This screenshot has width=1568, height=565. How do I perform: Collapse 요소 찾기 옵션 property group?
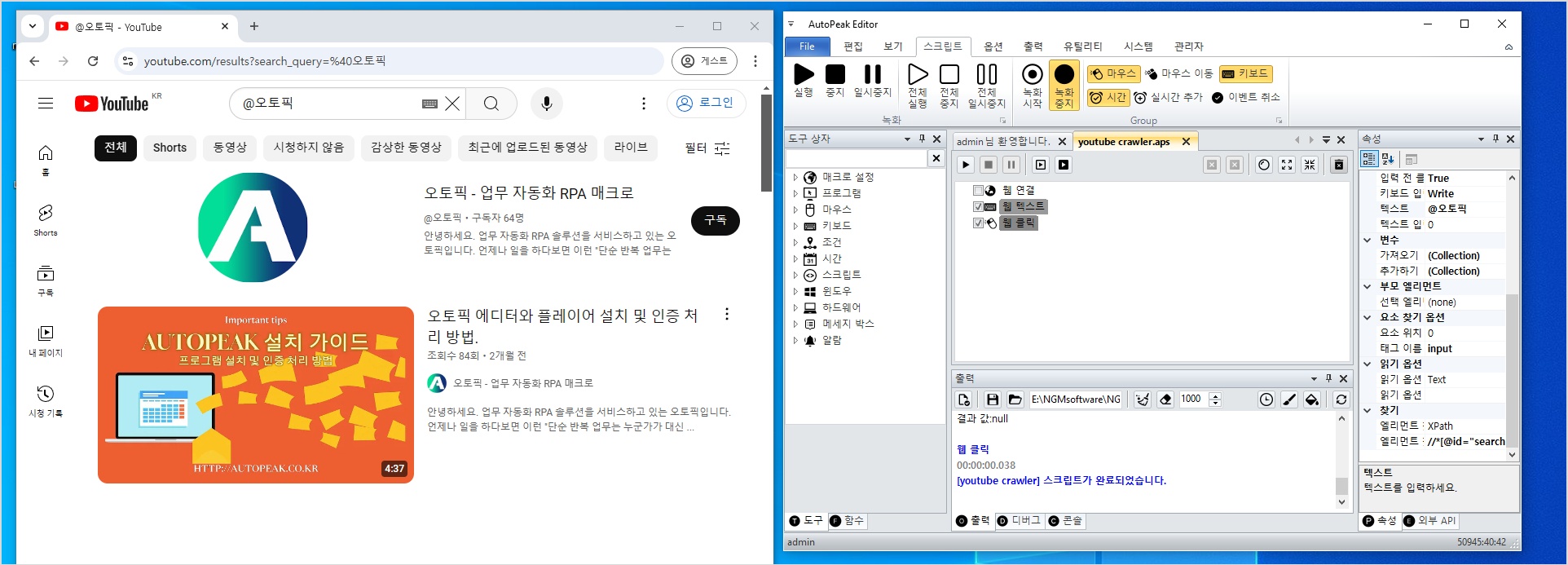click(x=1368, y=317)
